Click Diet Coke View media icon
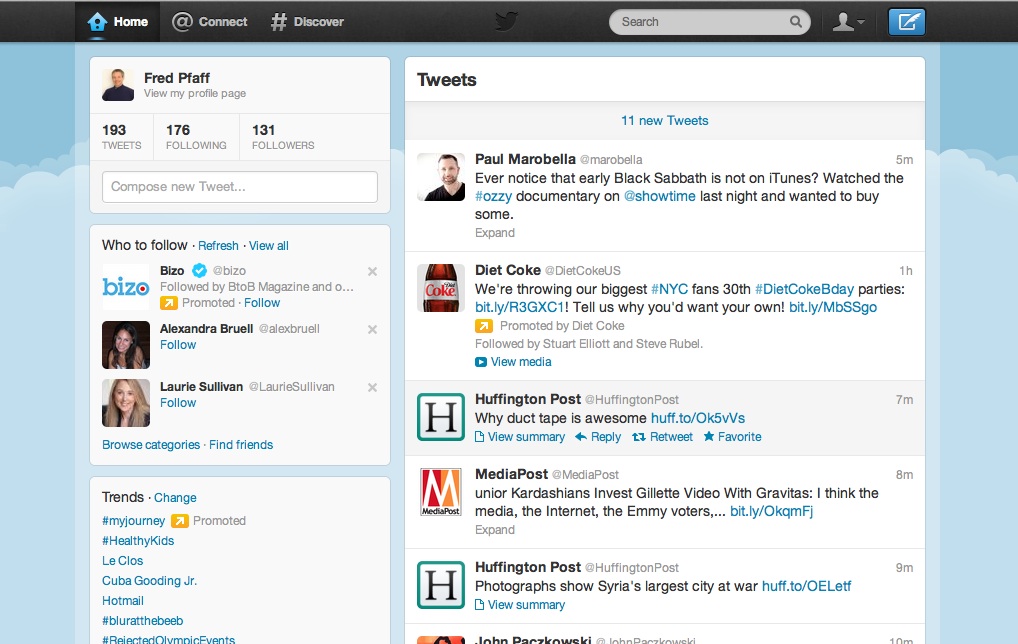 [480, 362]
